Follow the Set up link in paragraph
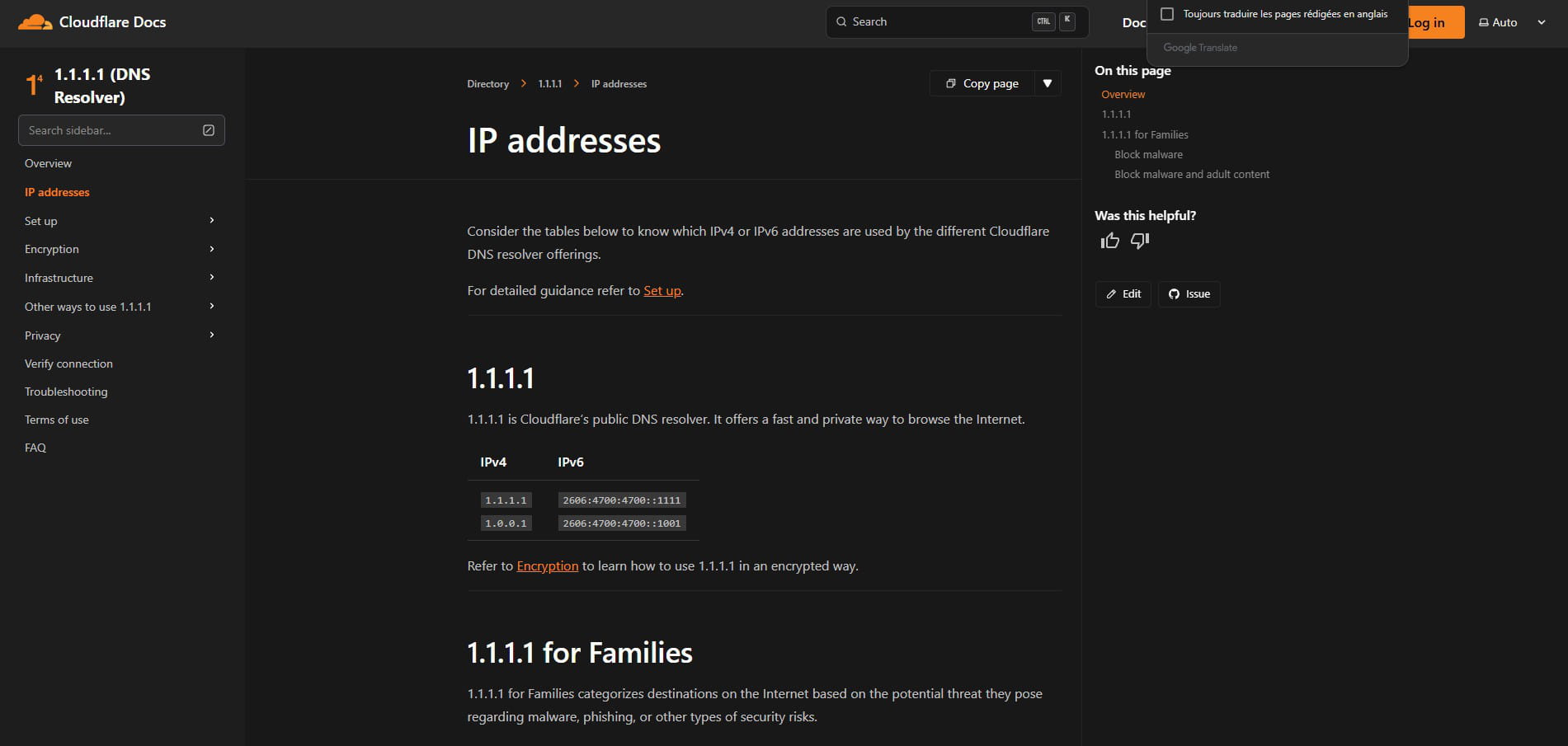This screenshot has width=1568, height=746. 662,291
